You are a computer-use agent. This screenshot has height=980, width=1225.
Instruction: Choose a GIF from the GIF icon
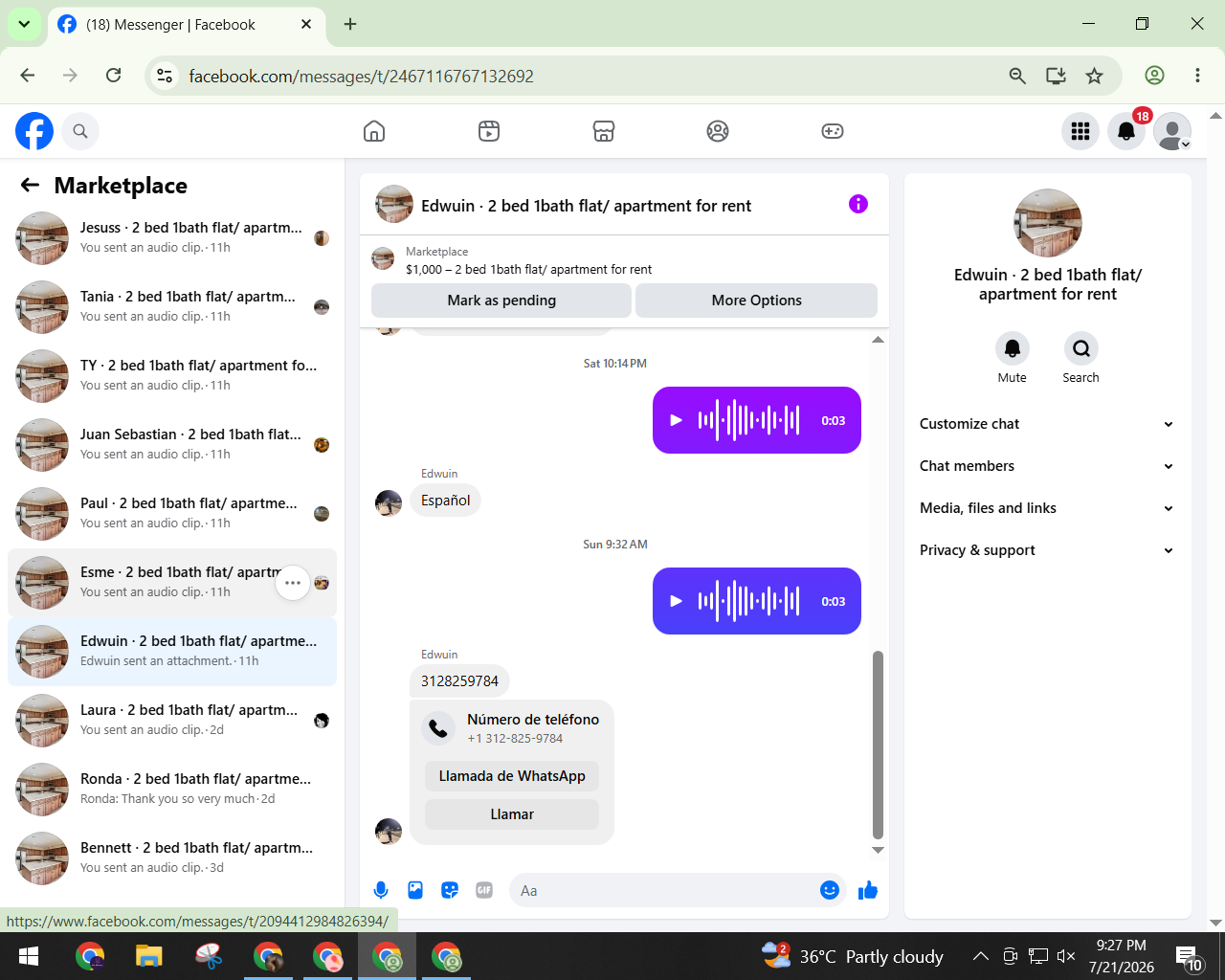[484, 891]
